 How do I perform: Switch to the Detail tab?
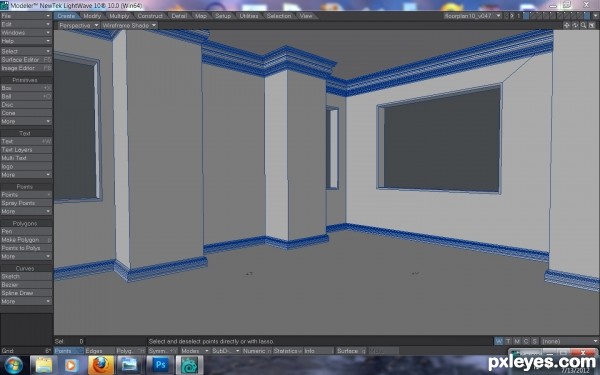179,16
